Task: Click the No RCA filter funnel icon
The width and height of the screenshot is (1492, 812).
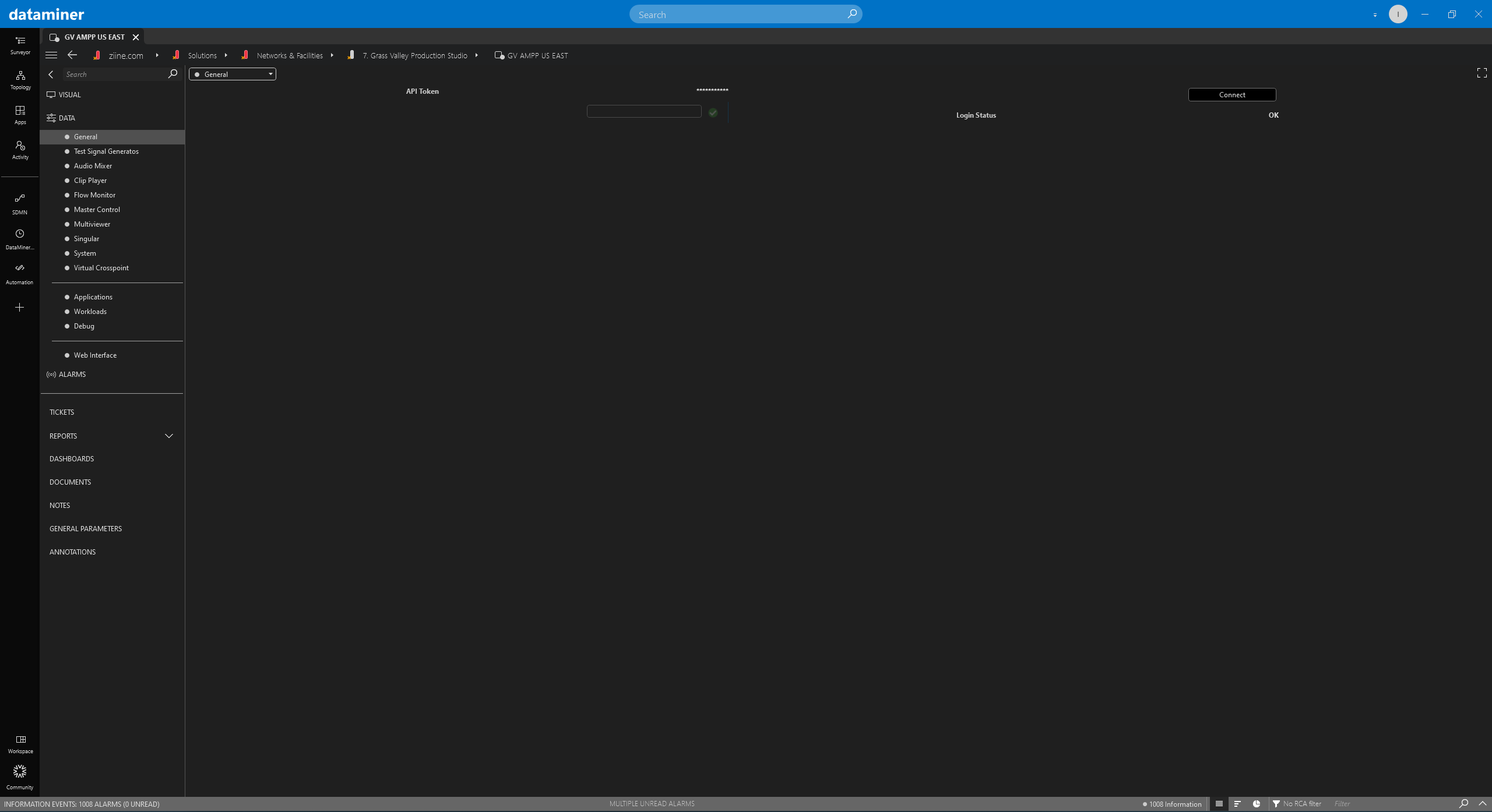Action: (x=1276, y=804)
